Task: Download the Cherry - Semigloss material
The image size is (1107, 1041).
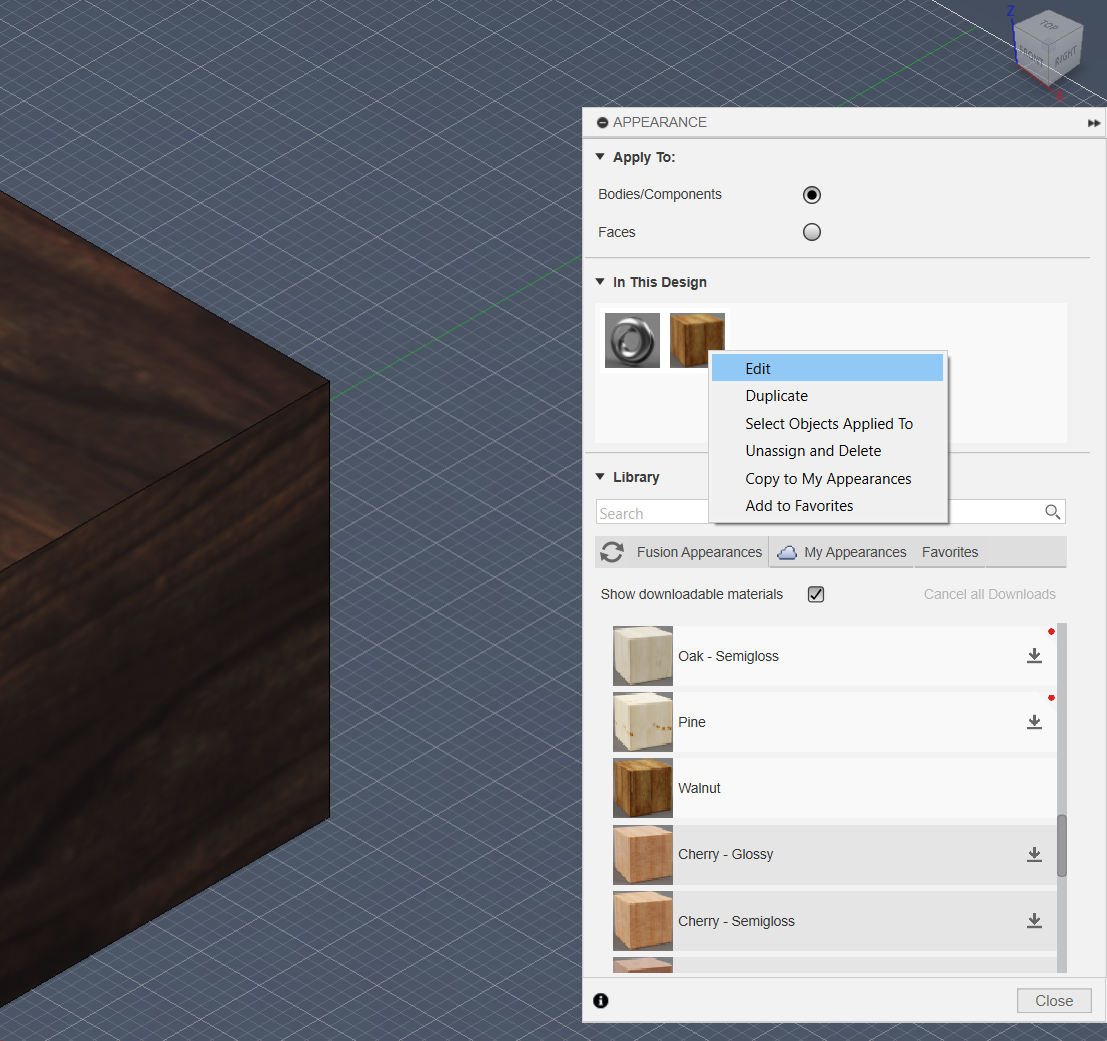Action: (x=1035, y=921)
